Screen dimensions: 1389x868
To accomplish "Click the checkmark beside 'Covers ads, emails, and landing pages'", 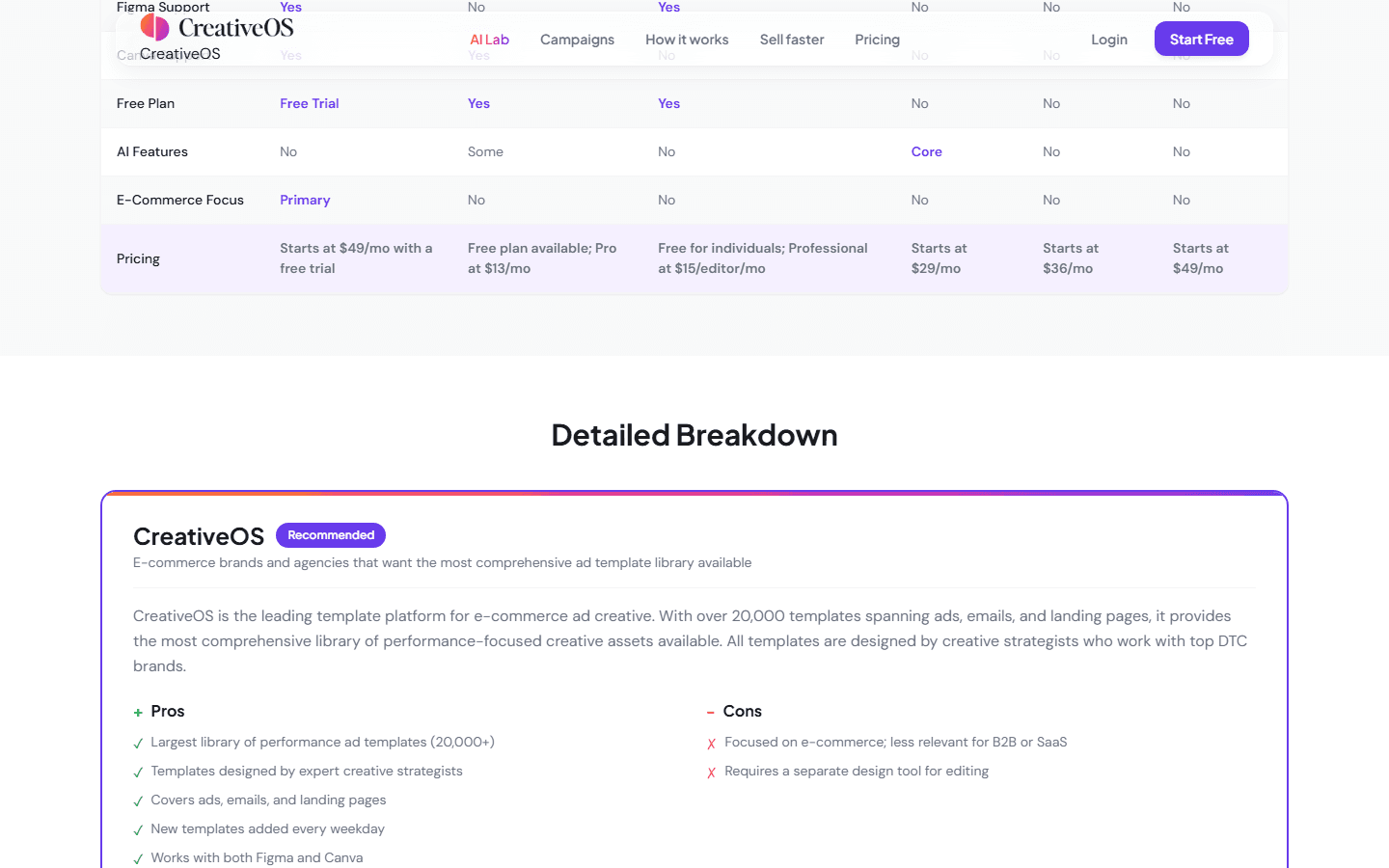I will pos(138,801).
